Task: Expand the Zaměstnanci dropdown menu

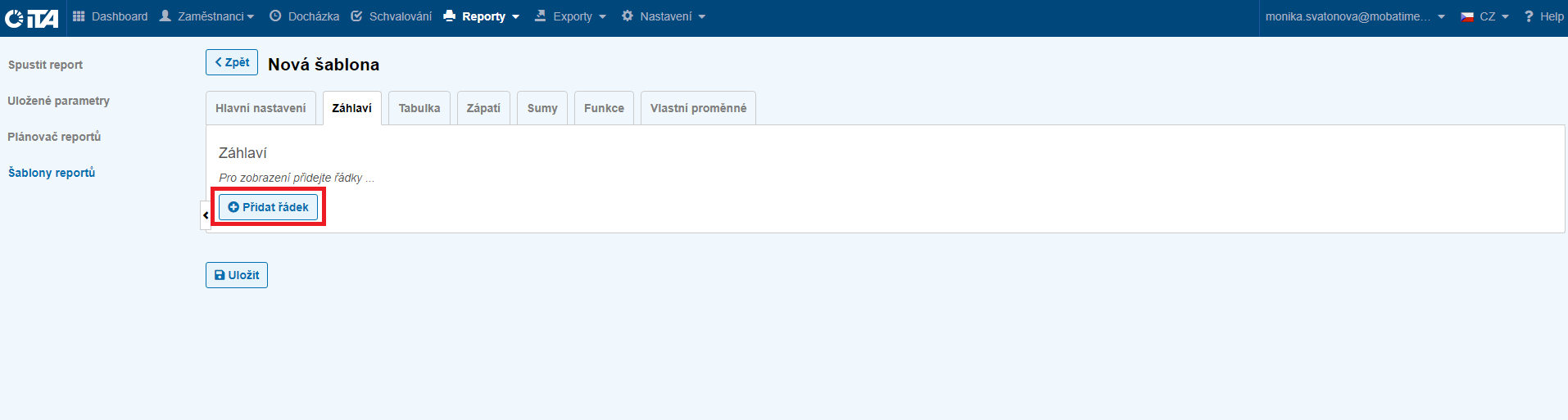Action: click(206, 16)
